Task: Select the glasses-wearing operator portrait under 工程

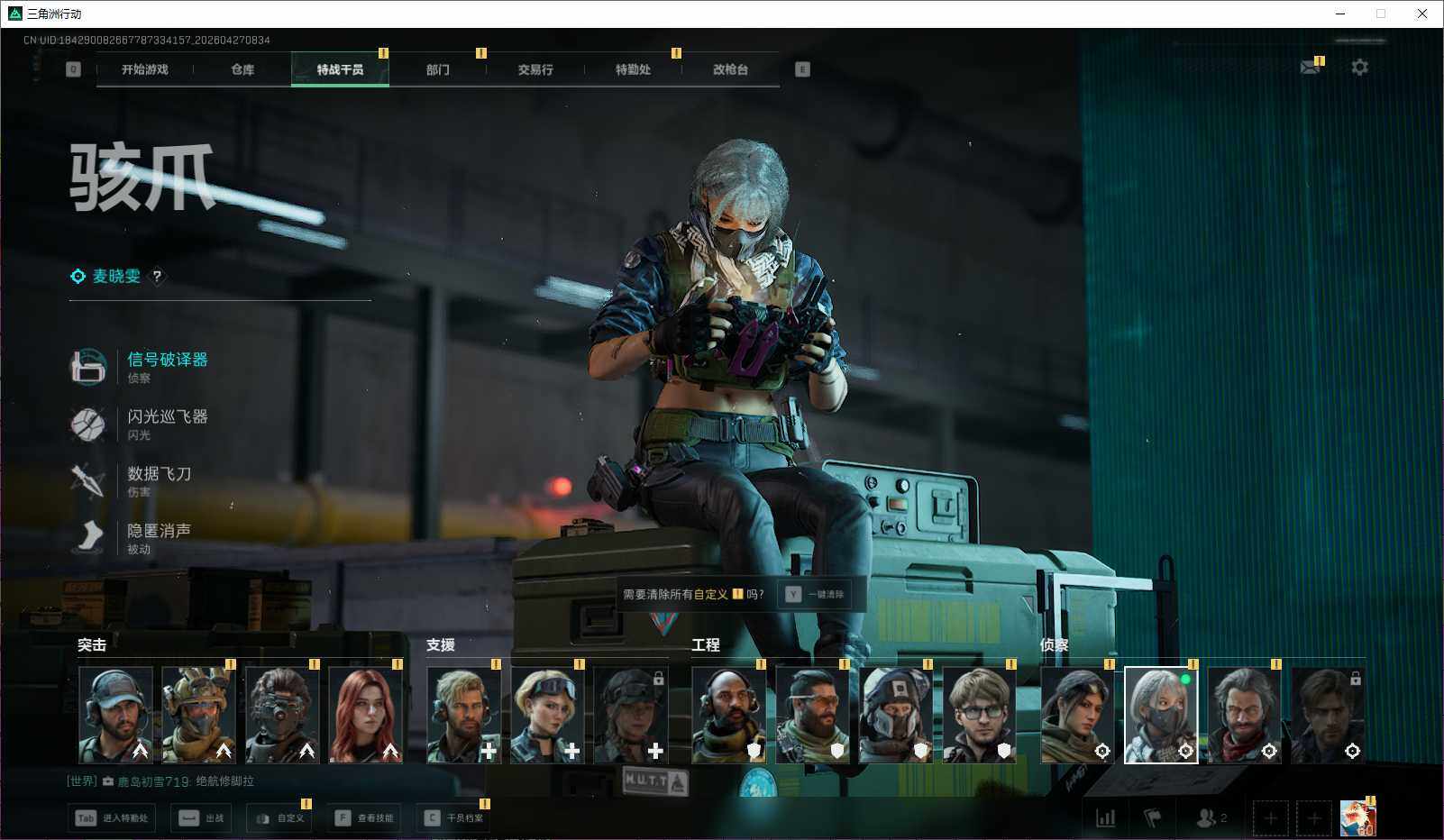Action: pyautogui.click(x=979, y=715)
